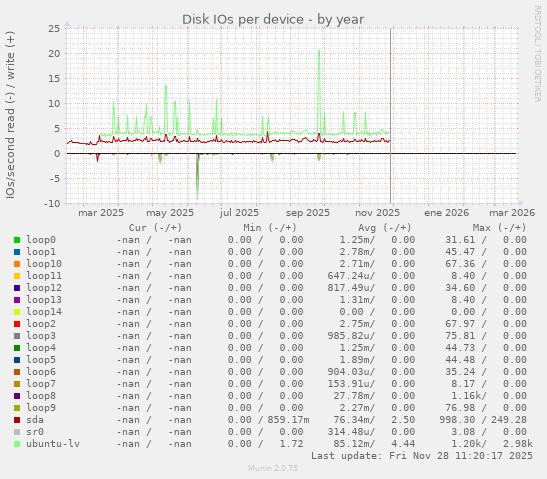
Task: Click the deepest negative spike near jun 2025
Action: pyautogui.click(x=197, y=177)
